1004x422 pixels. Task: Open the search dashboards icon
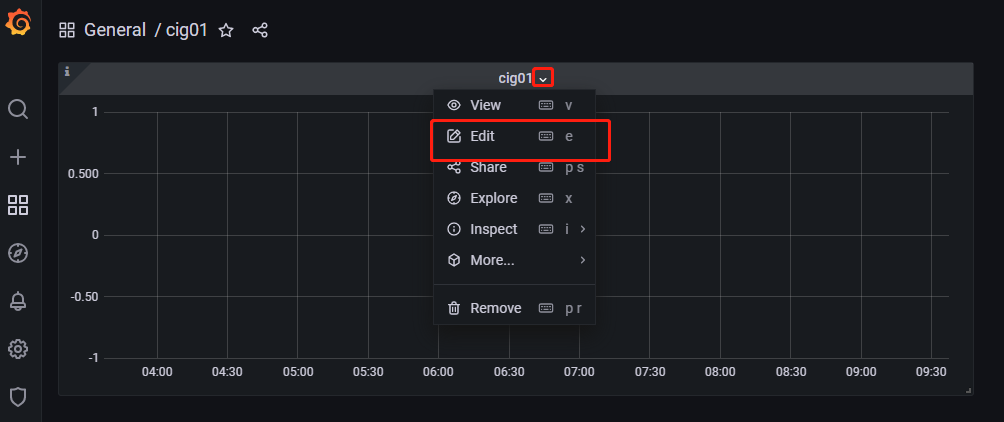(x=18, y=109)
